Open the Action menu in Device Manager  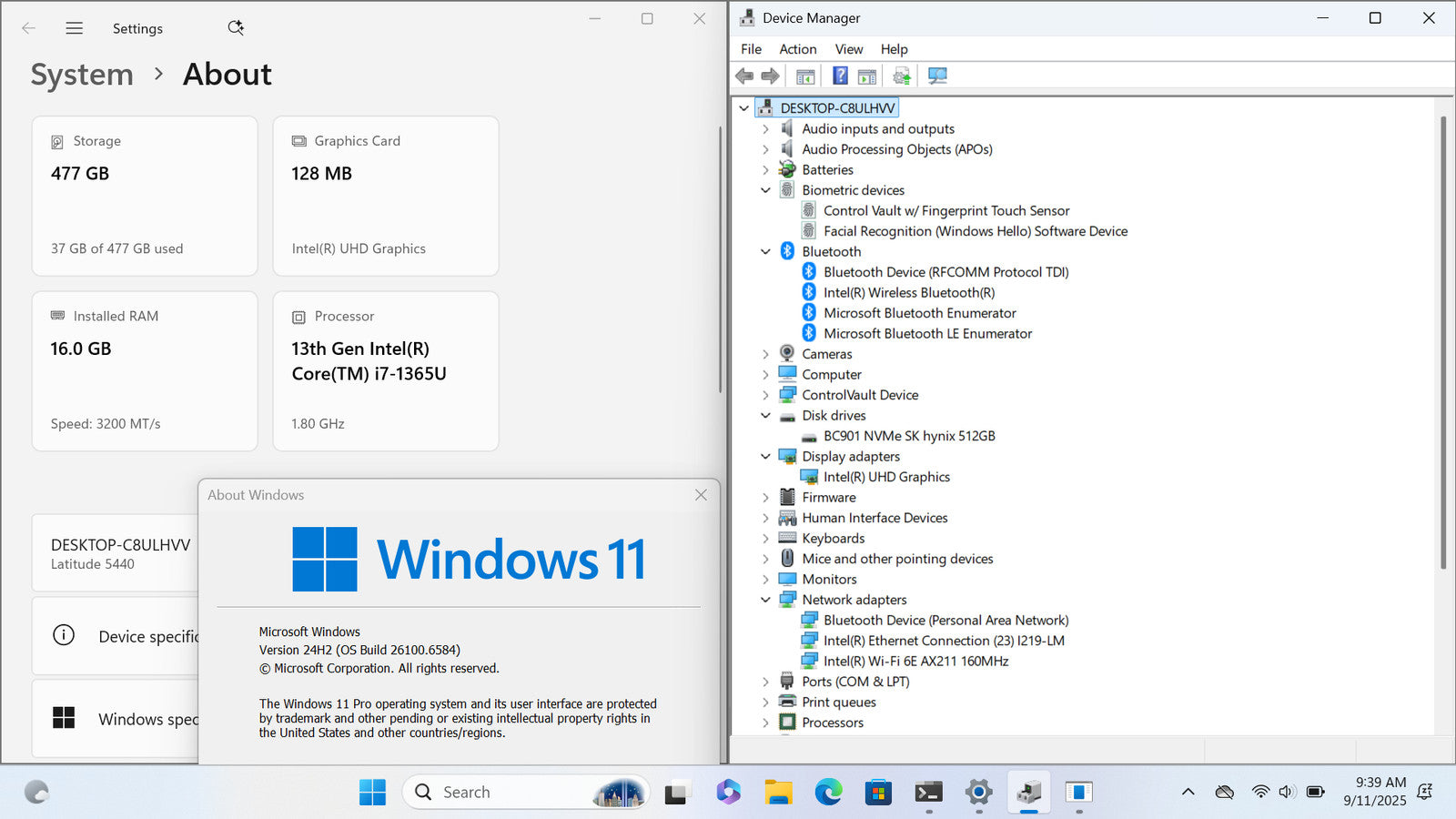797,49
